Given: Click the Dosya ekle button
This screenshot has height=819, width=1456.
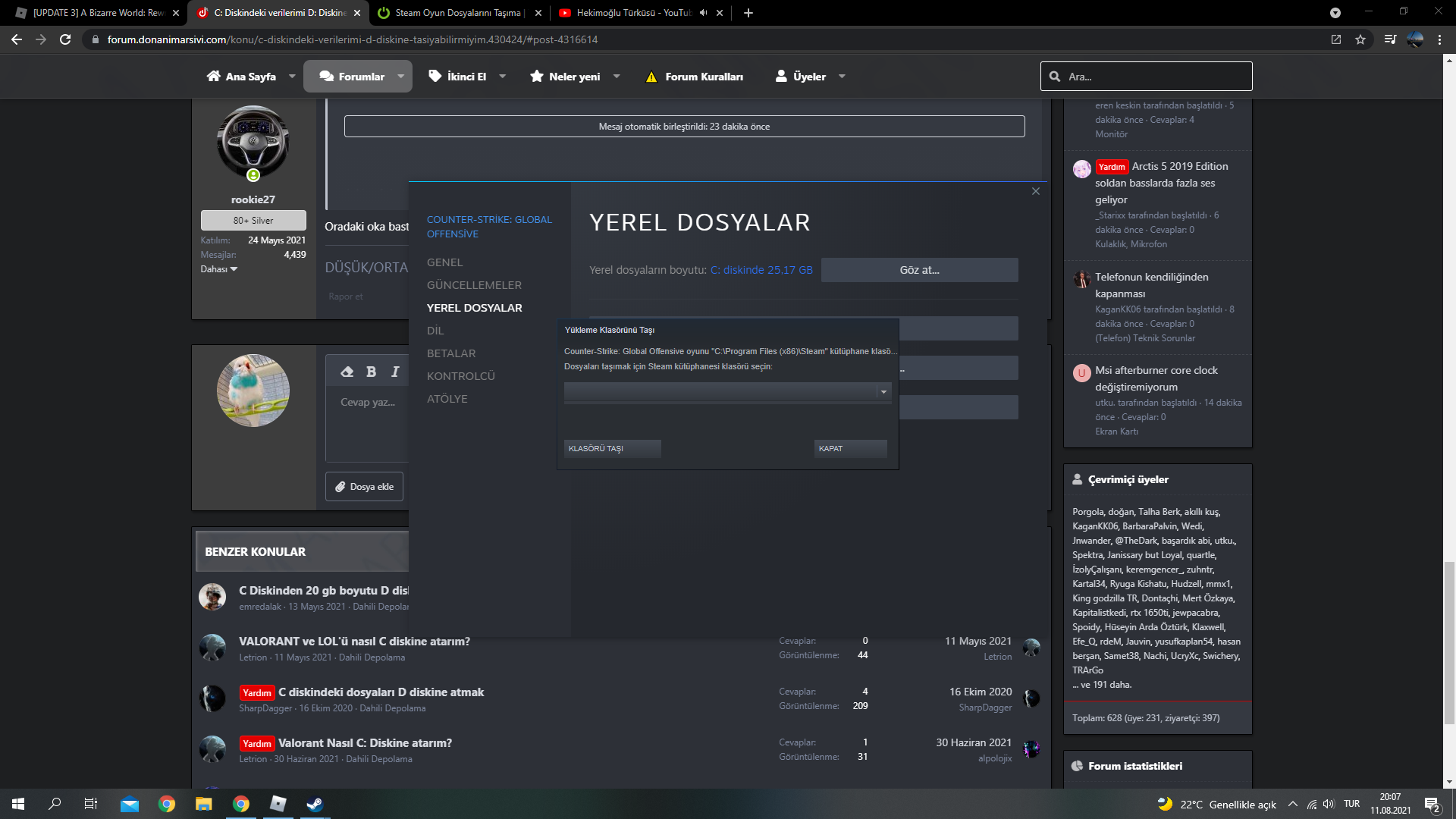Looking at the screenshot, I should pos(365,487).
